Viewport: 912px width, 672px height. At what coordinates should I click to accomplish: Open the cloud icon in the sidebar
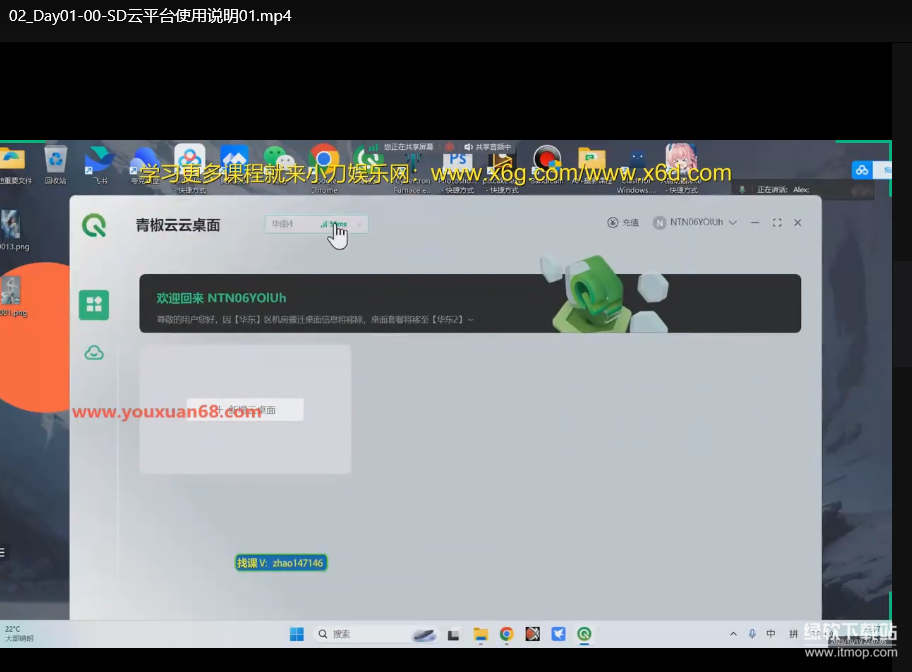94,353
